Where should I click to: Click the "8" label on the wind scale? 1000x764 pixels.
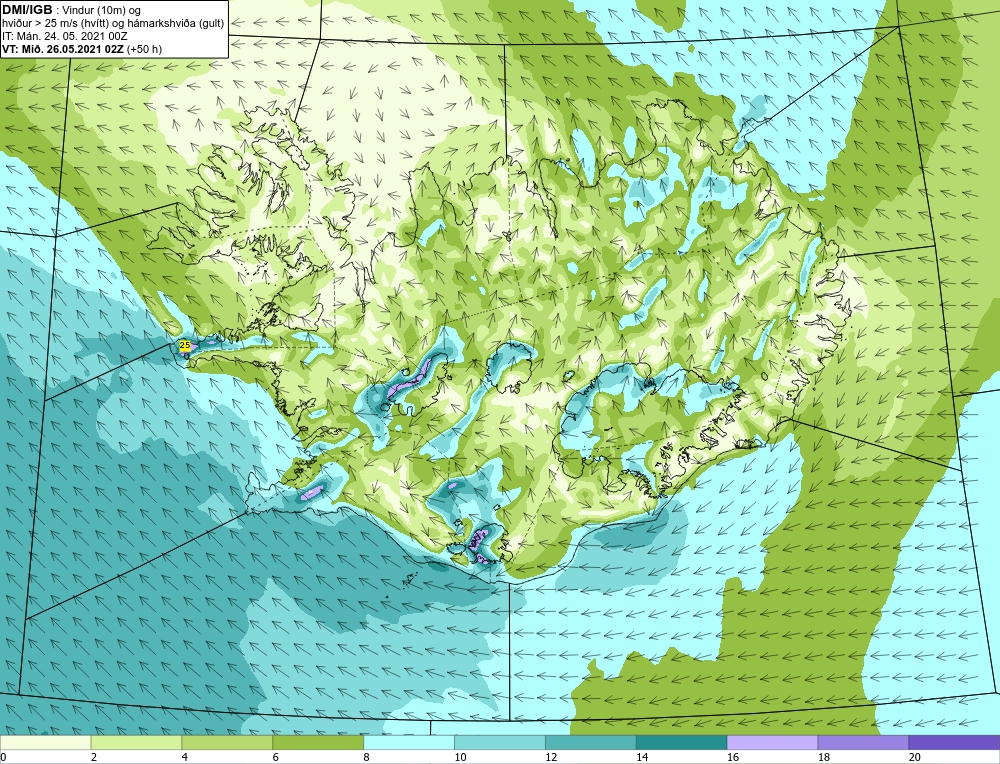pos(367,757)
